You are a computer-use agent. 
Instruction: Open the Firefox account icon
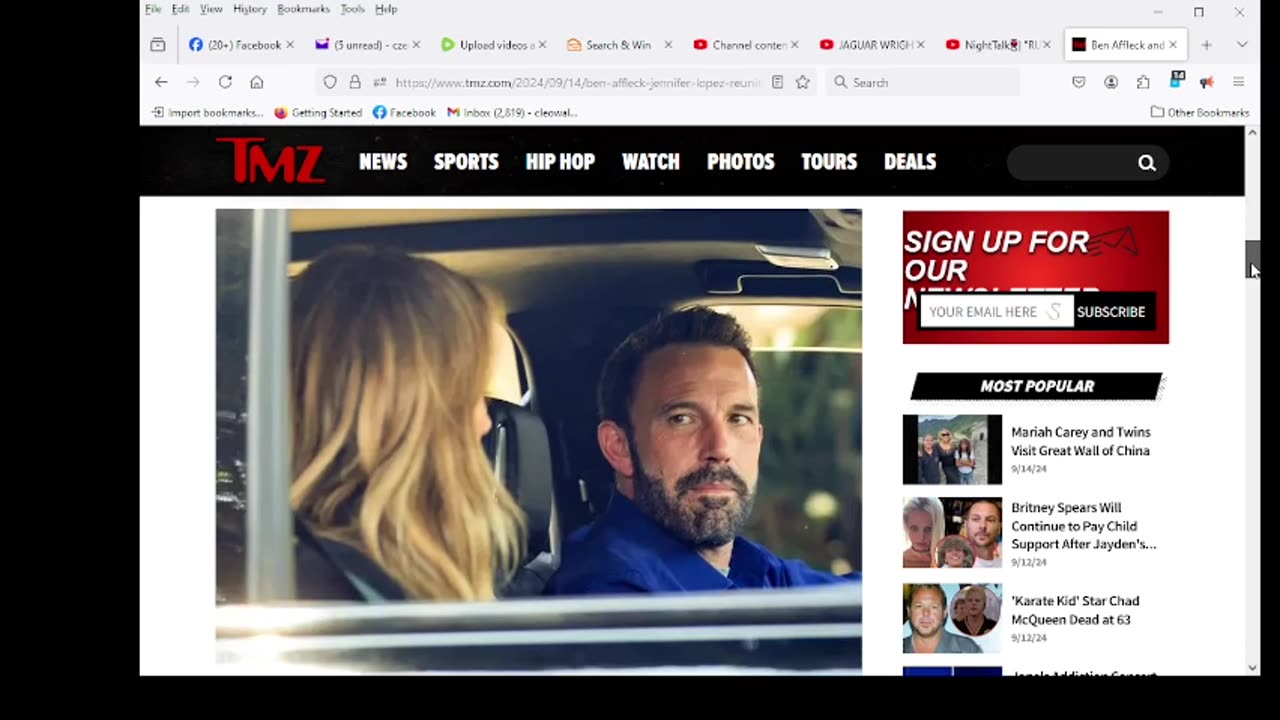click(x=1111, y=82)
